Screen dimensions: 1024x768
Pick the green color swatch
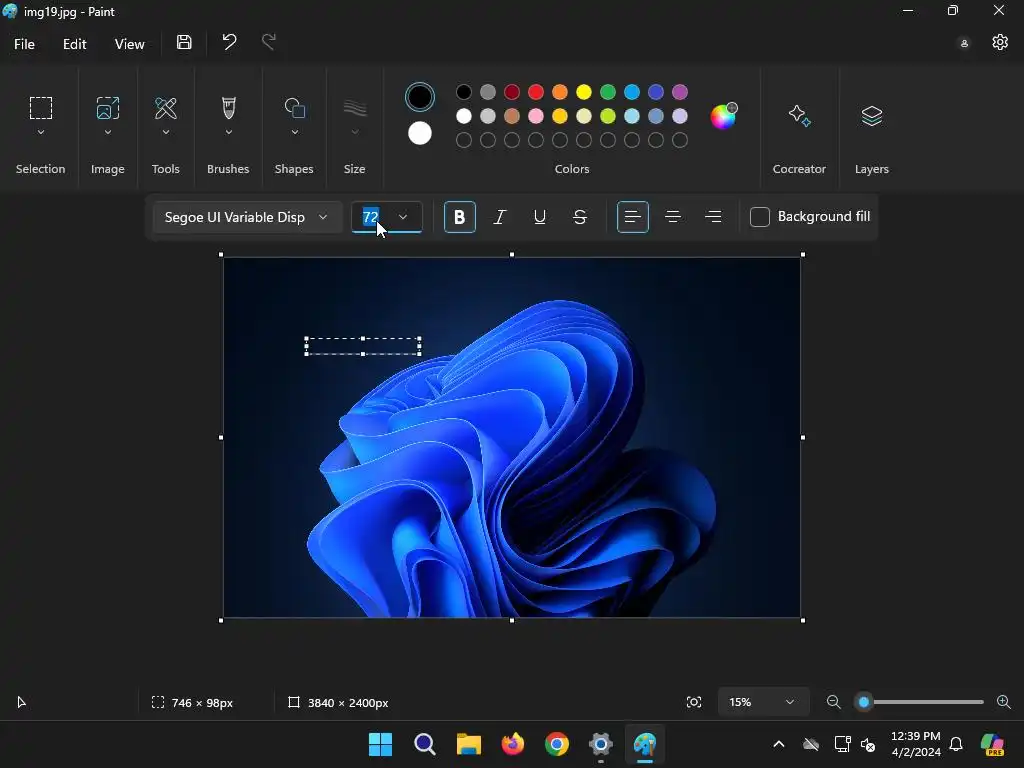pyautogui.click(x=608, y=92)
